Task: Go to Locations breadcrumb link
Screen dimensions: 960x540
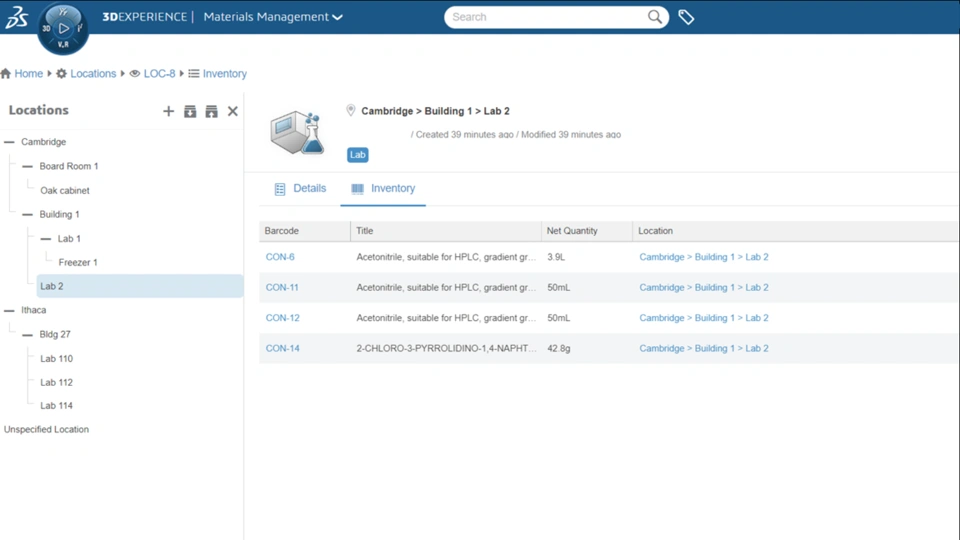Action: click(x=93, y=73)
